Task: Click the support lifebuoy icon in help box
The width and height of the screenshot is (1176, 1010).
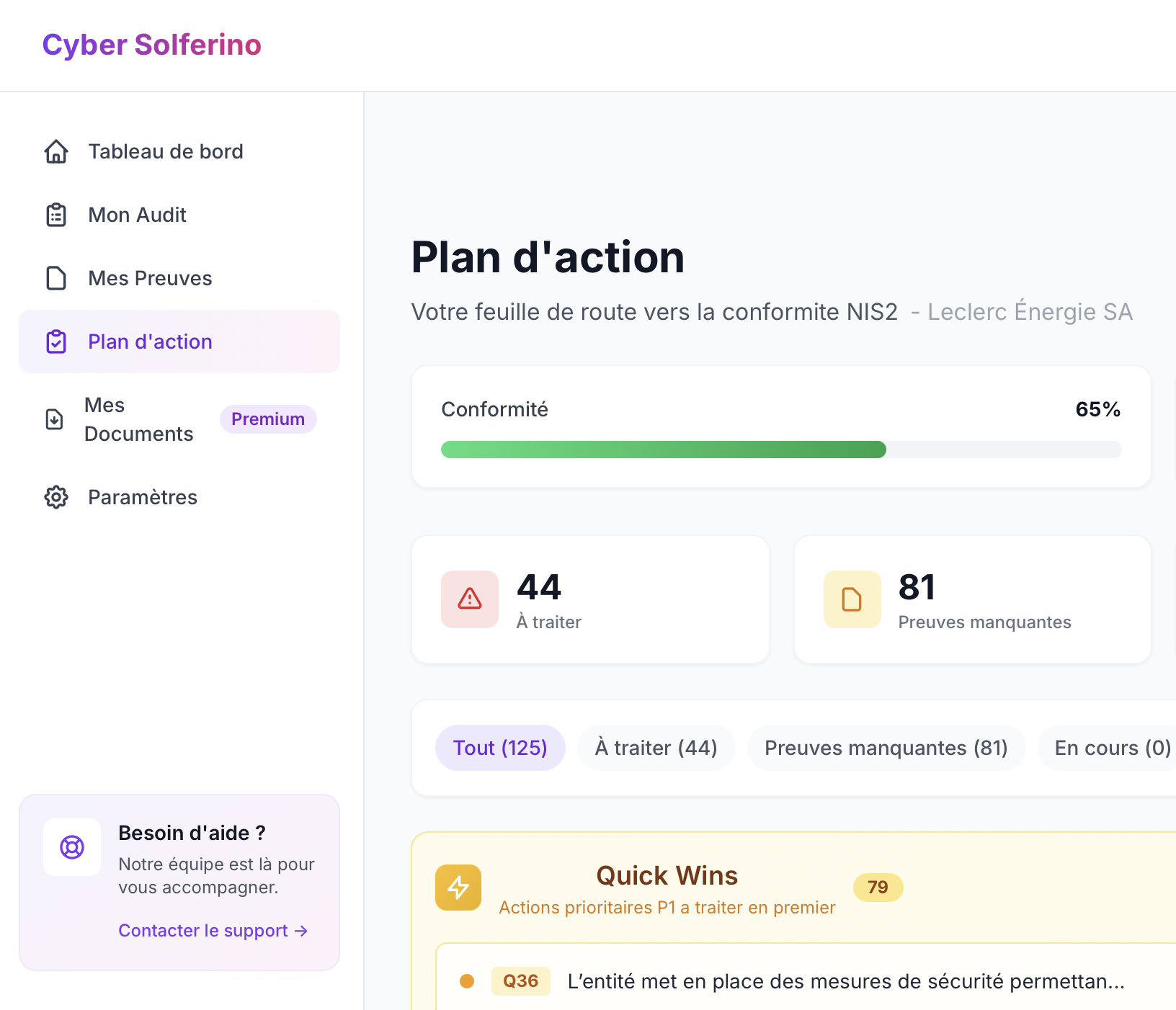Action: click(x=72, y=847)
